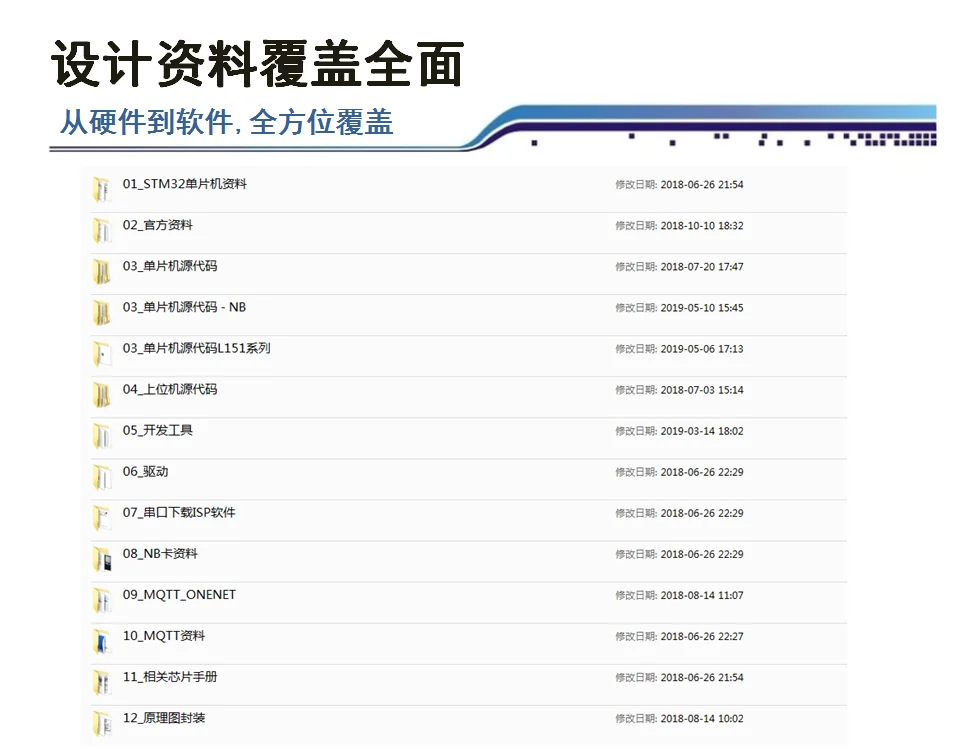This screenshot has height=751, width=953.
Task: Open the 07_串口下载ISP软件 folder icon
Action: [101, 518]
